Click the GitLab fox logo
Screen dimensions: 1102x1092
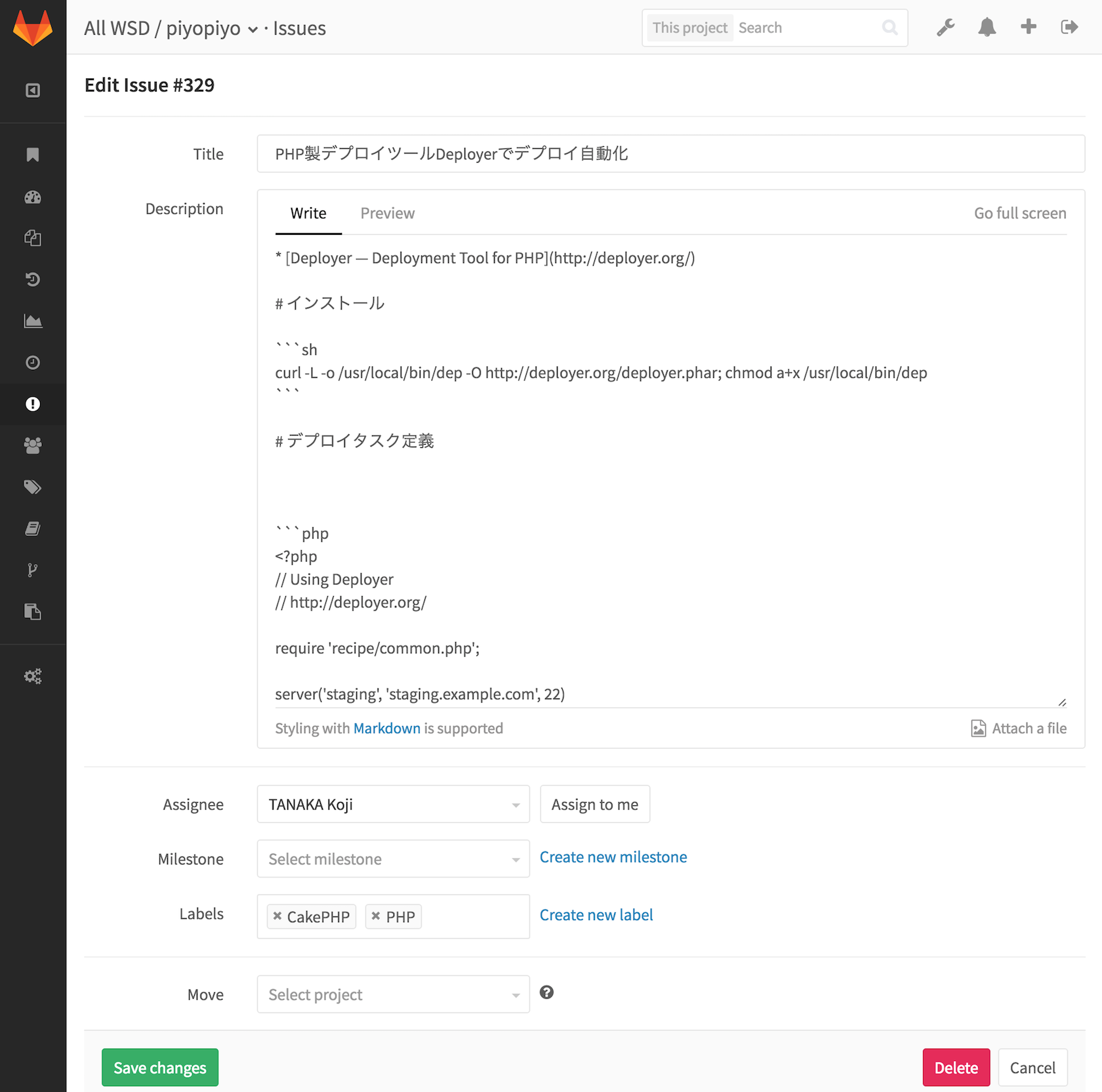pyautogui.click(x=33, y=28)
